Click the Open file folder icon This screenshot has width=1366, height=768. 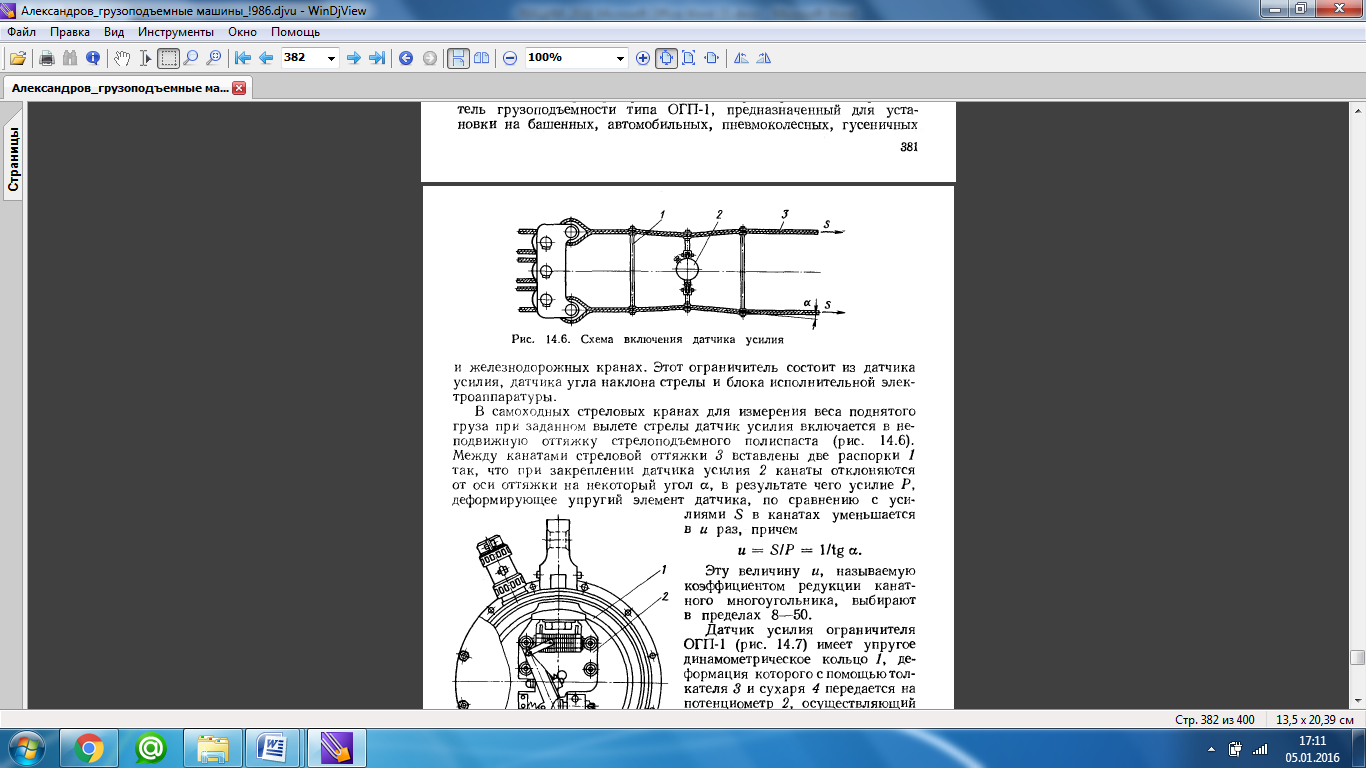tap(18, 58)
